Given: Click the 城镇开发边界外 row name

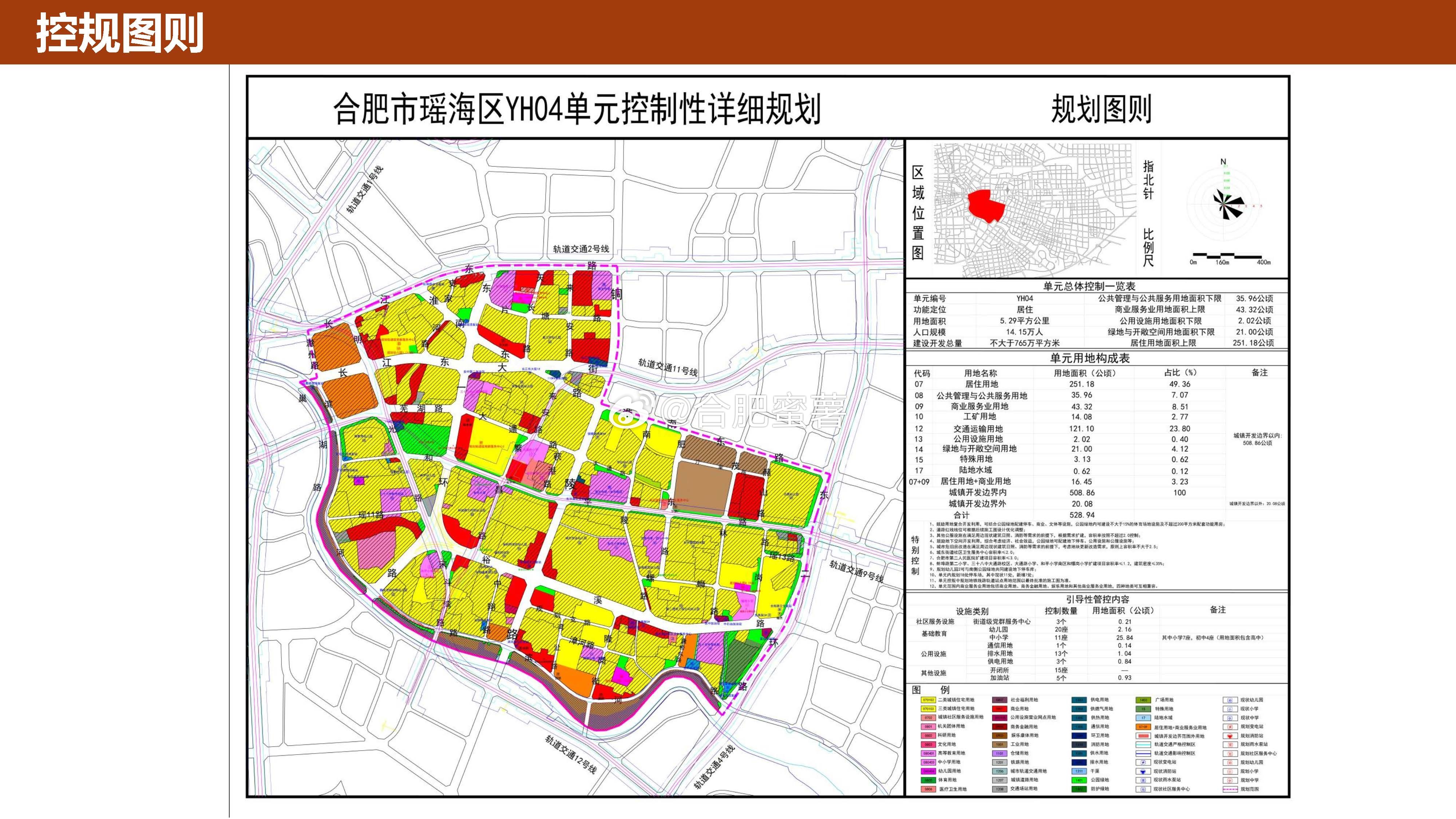Looking at the screenshot, I should pyautogui.click(x=977, y=504).
